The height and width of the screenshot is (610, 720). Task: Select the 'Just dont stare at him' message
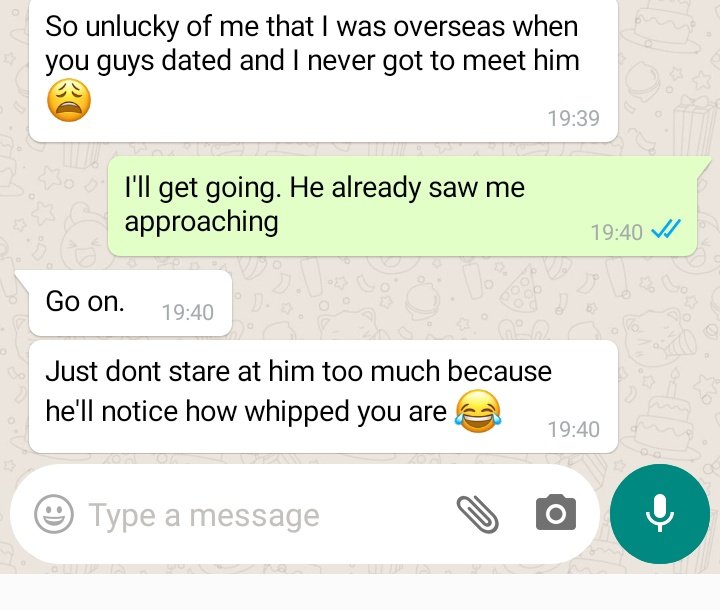(323, 396)
